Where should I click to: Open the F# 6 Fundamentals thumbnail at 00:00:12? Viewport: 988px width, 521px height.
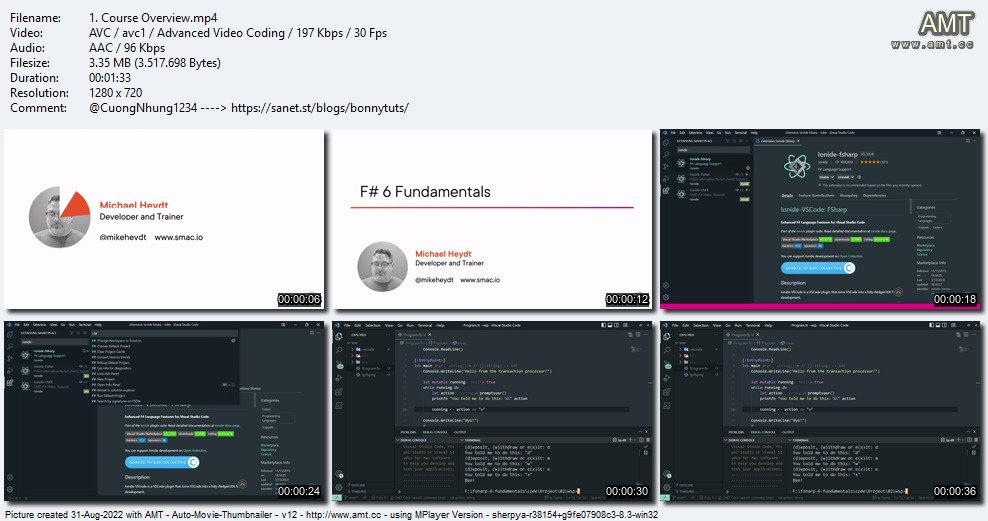[493, 219]
